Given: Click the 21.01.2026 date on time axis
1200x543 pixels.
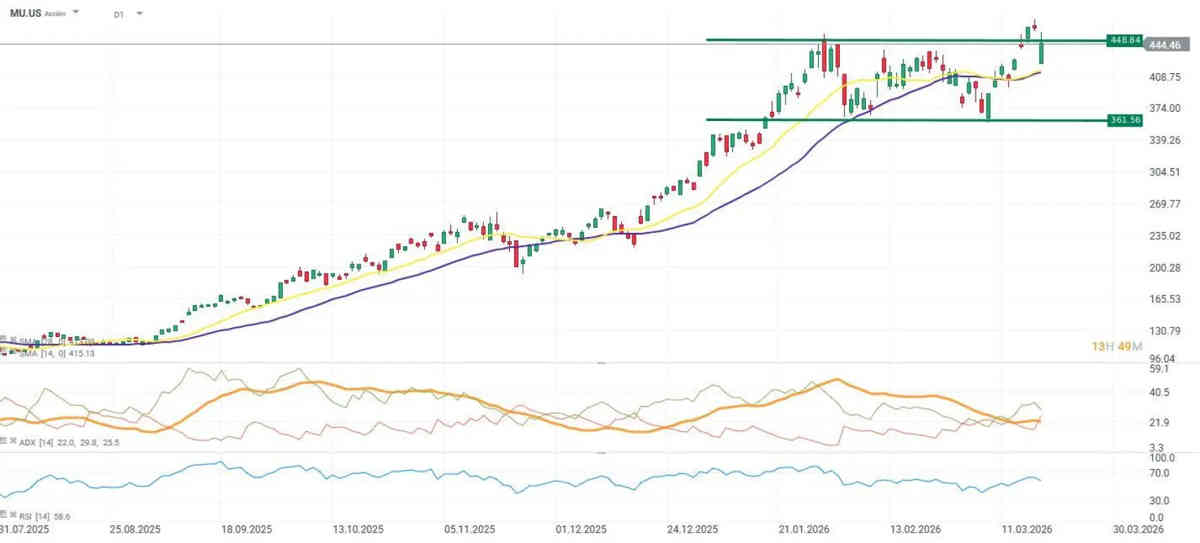Looking at the screenshot, I should click(806, 529).
